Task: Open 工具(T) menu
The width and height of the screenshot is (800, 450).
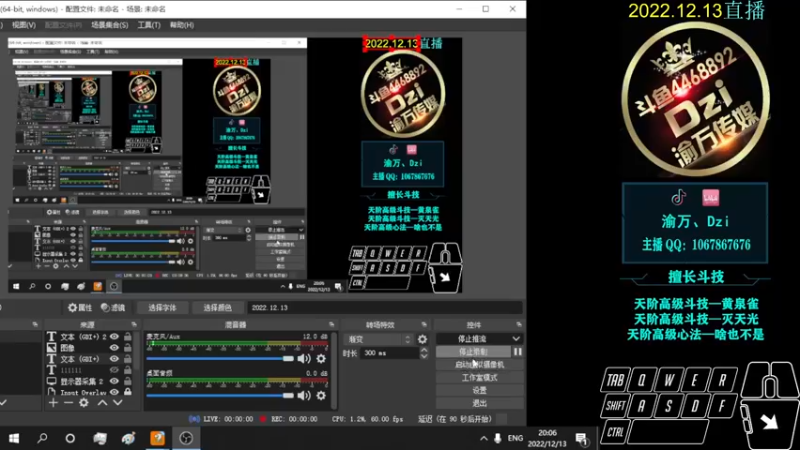Action: click(x=148, y=24)
